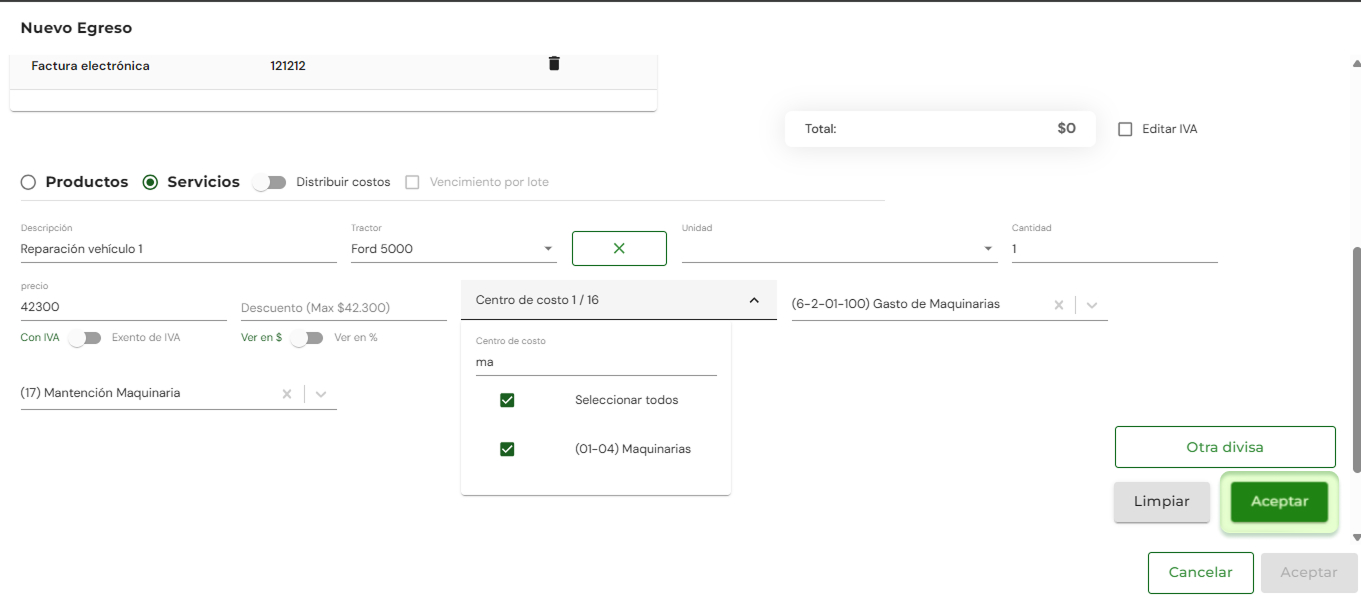The width and height of the screenshot is (1361, 599).
Task: Click the Cancelar button
Action: 1200,573
